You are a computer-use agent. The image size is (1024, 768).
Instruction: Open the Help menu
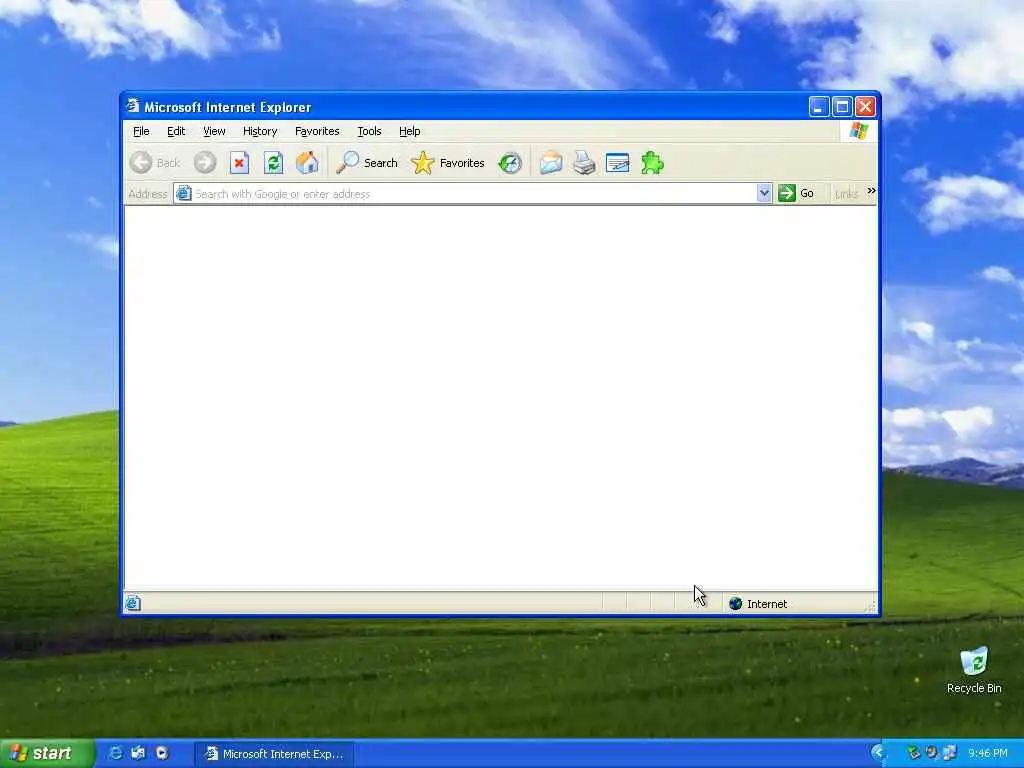point(409,131)
